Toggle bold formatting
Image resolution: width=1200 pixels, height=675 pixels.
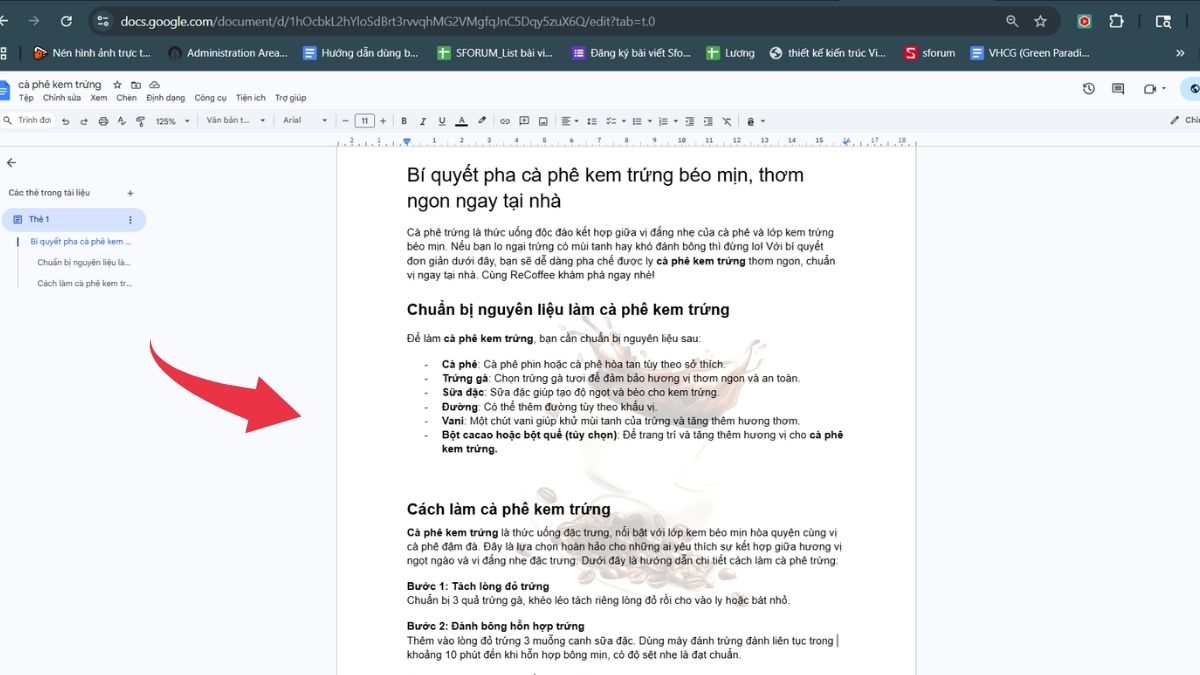click(x=405, y=121)
